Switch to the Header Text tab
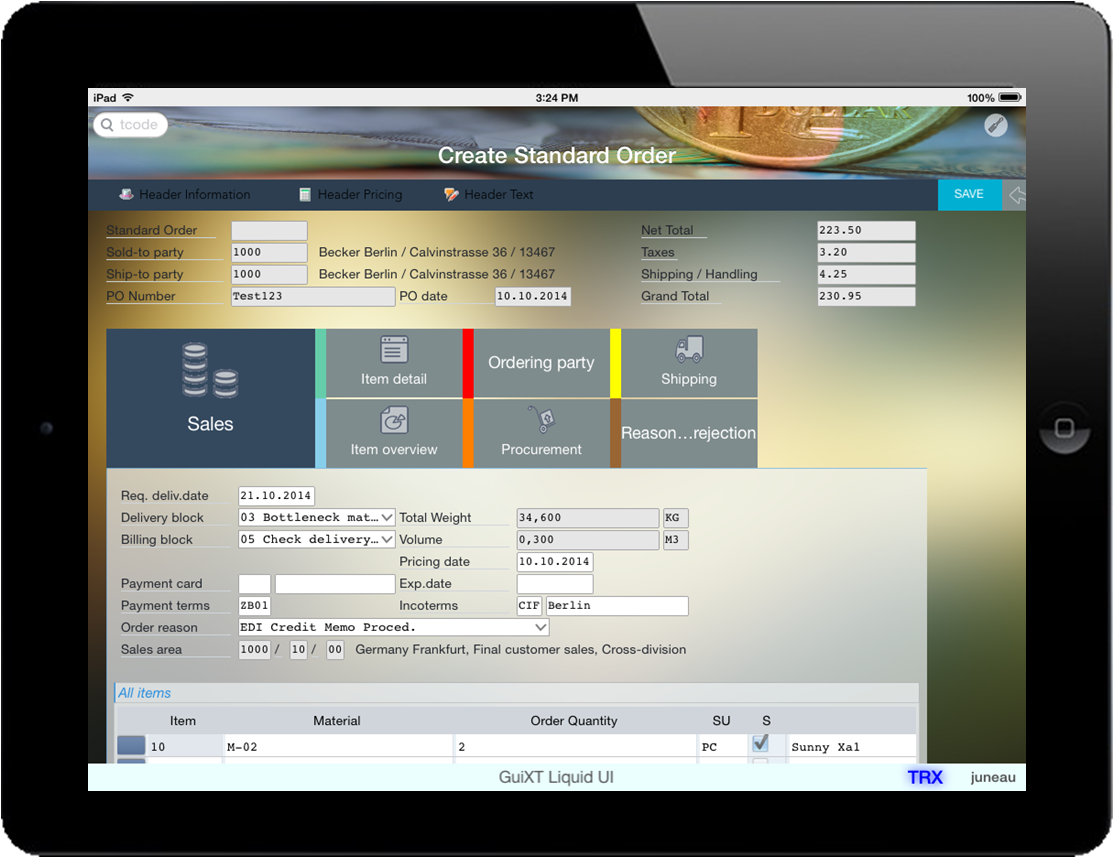 click(x=488, y=194)
